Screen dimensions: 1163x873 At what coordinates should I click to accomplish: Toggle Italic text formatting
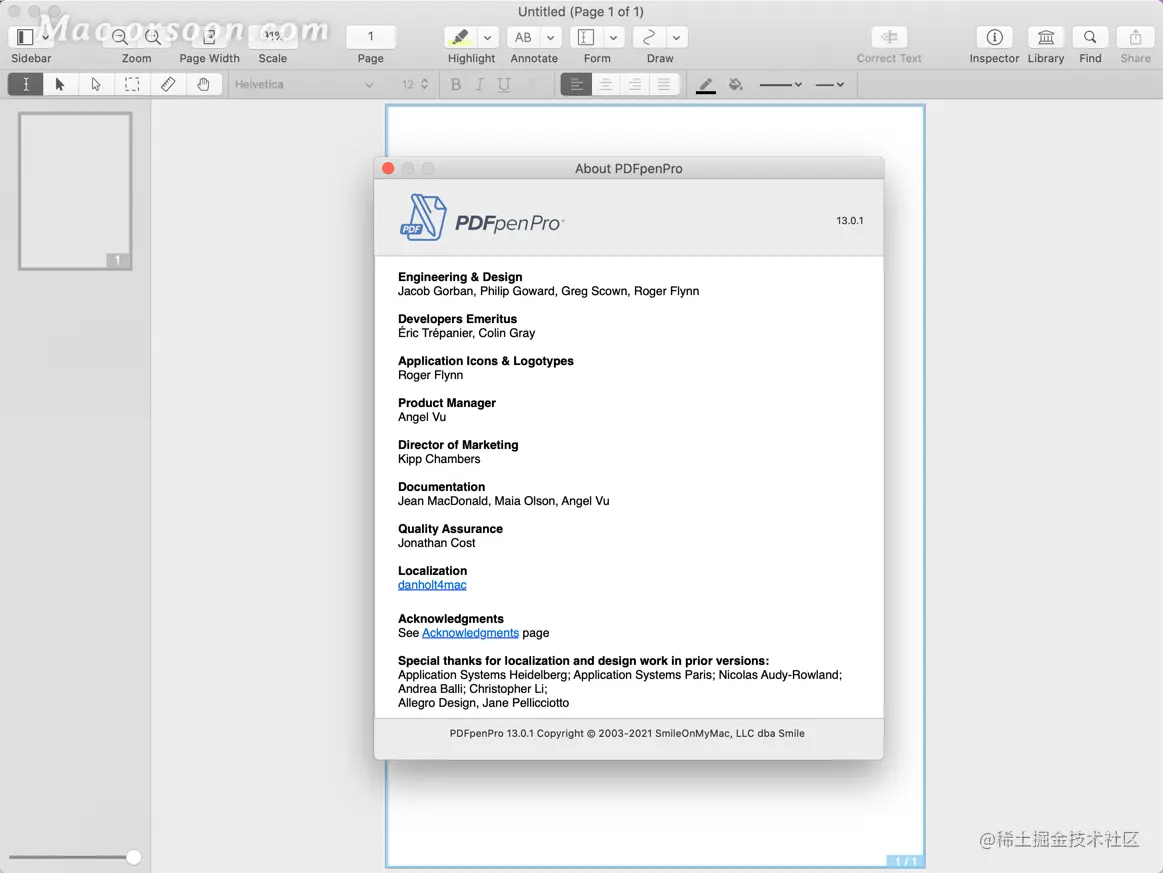(480, 85)
